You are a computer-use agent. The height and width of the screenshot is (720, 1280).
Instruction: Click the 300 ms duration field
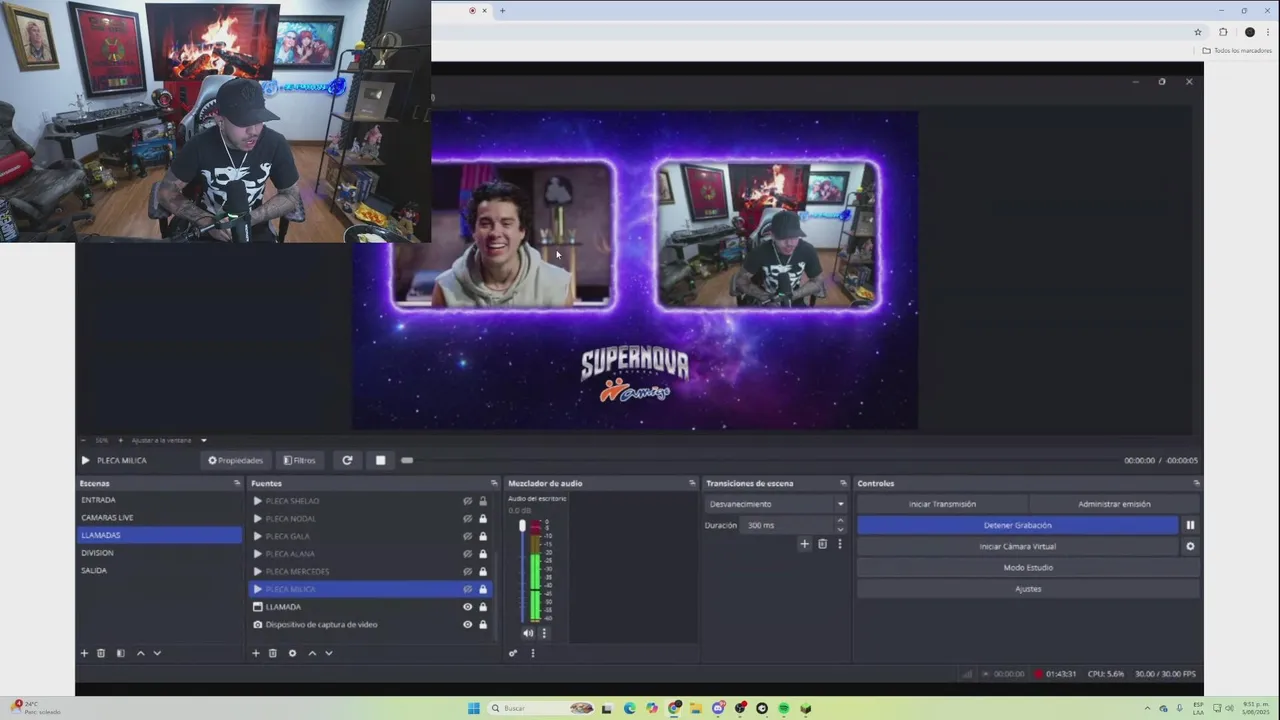[x=789, y=525]
